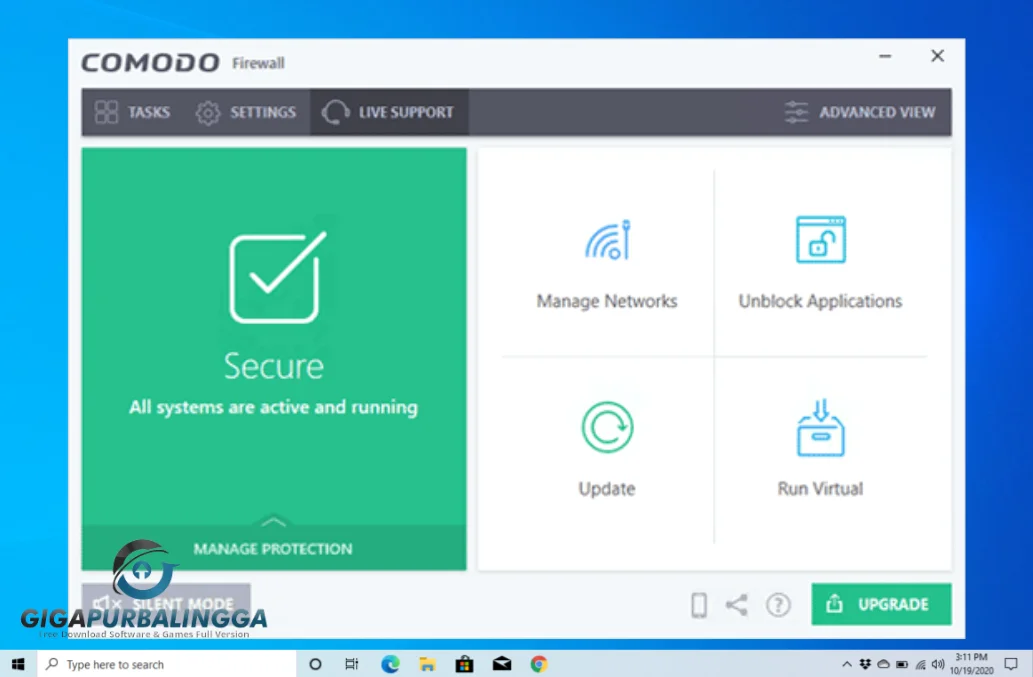The width and height of the screenshot is (1033, 677).
Task: Minimize the Comodo Firewall window
Action: (x=885, y=57)
